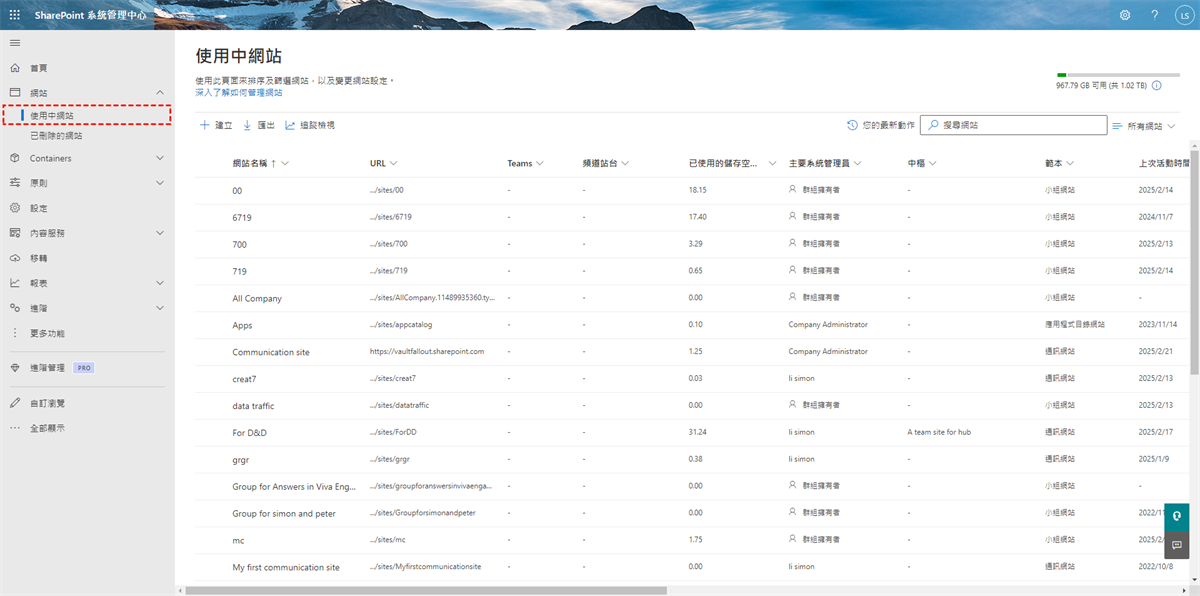Open the 深入了解如何管理網站 link
This screenshot has height=596, width=1200.
coord(238,92)
